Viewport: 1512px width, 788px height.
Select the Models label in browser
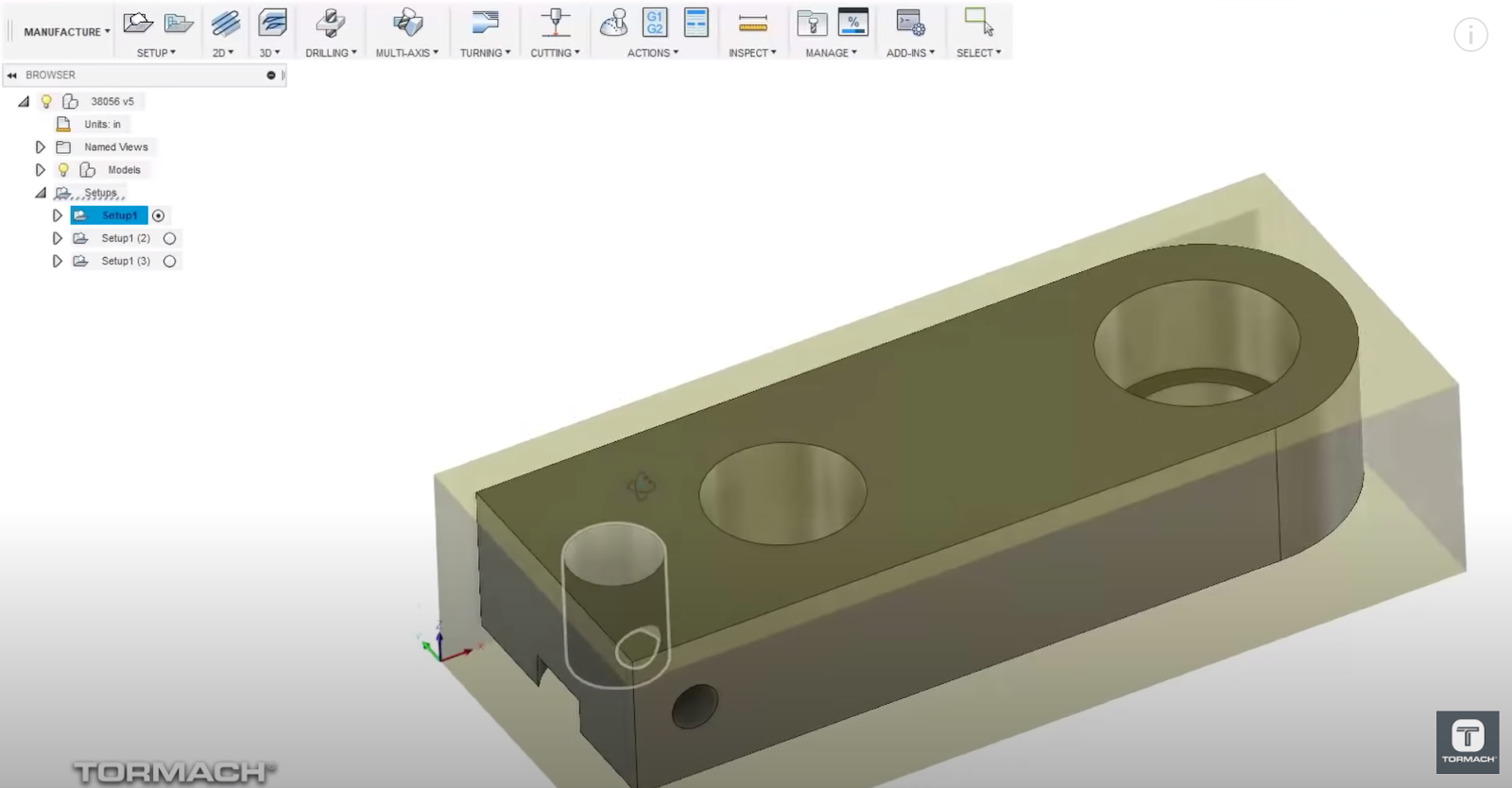pyautogui.click(x=124, y=170)
